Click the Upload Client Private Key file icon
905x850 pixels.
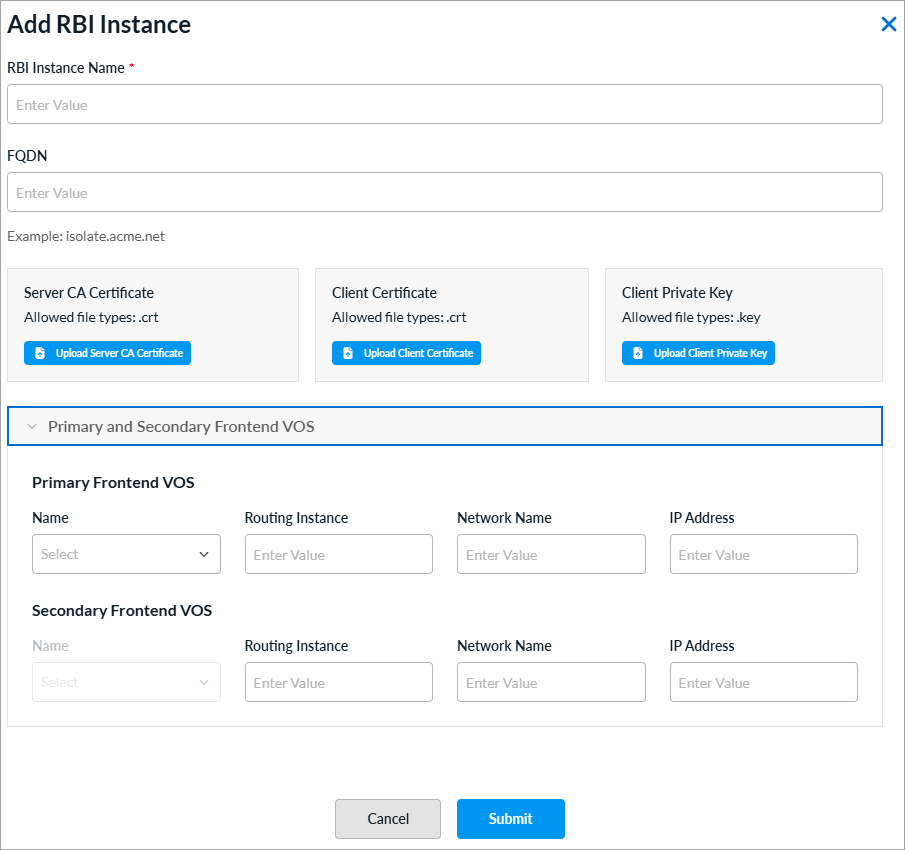pyautogui.click(x=636, y=352)
